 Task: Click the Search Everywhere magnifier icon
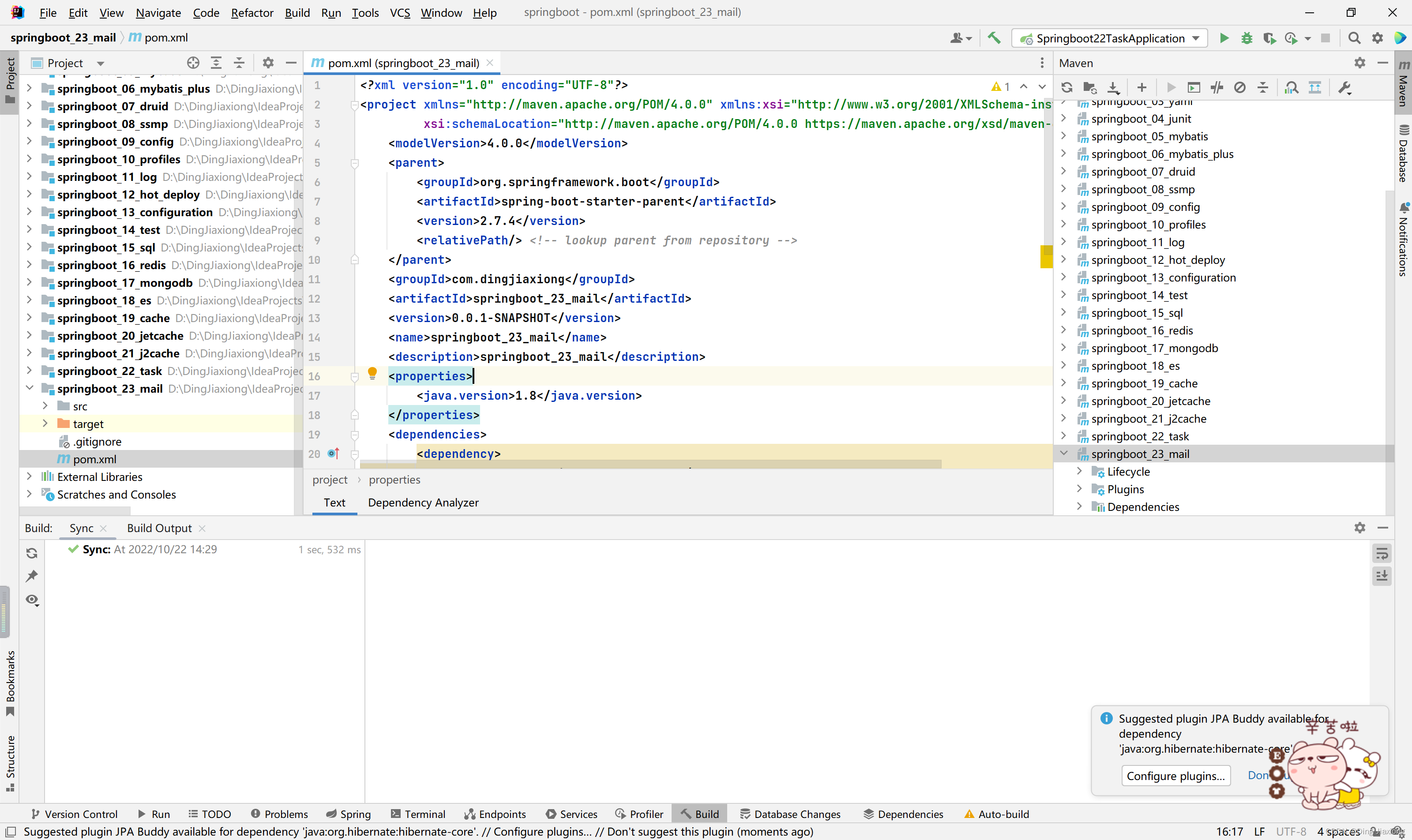tap(1354, 38)
